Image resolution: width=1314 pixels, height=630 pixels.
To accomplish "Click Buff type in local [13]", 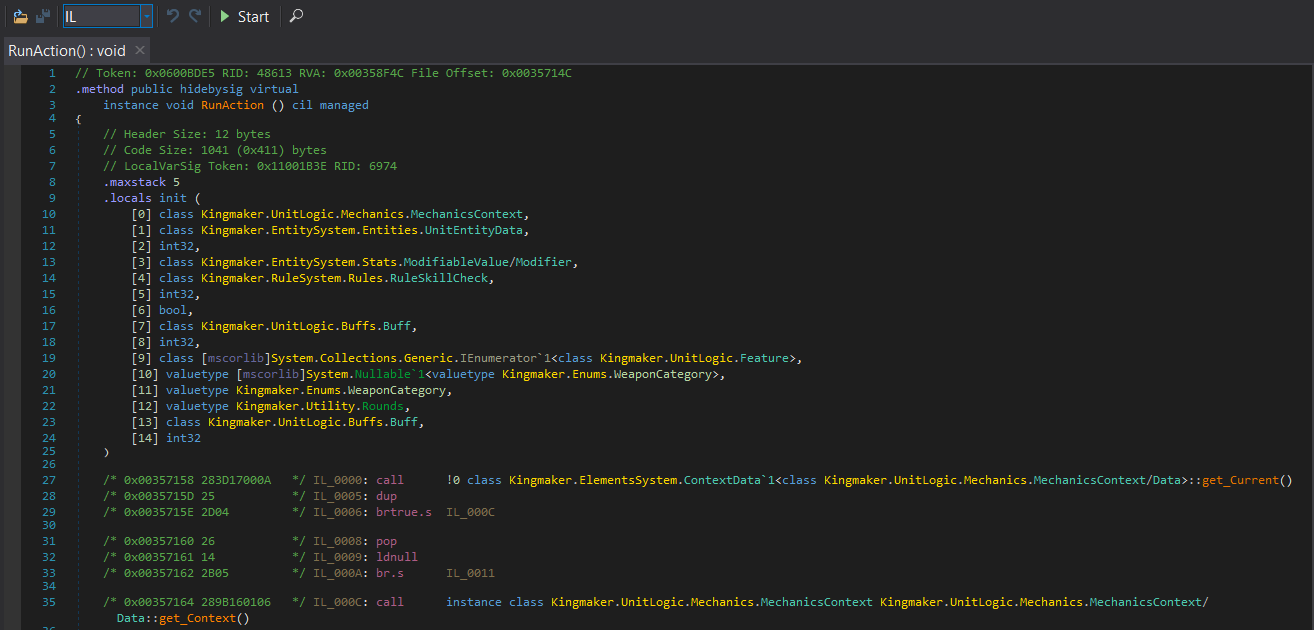I will coord(404,422).
